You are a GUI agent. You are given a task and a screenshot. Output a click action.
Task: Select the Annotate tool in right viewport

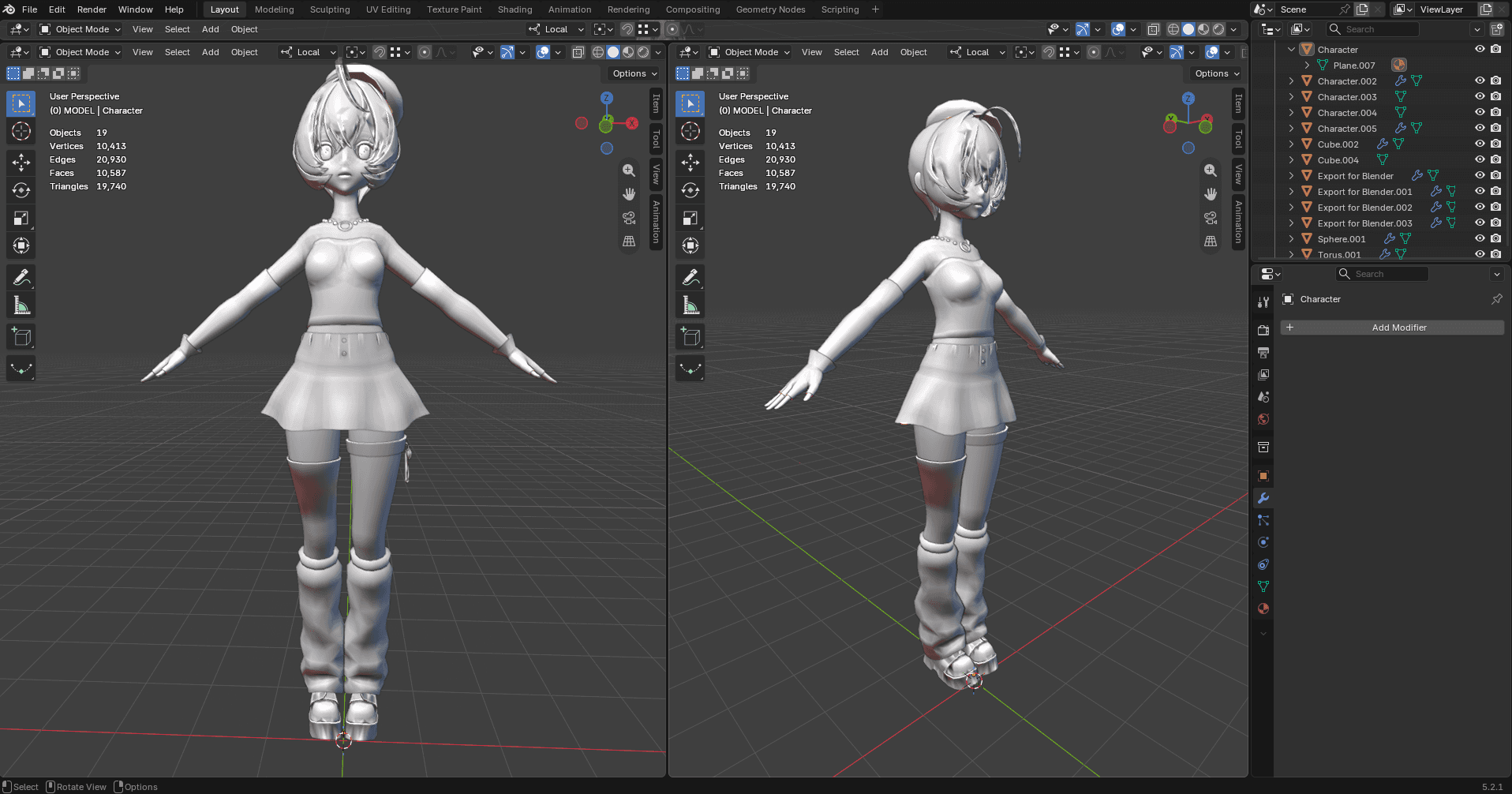pyautogui.click(x=691, y=278)
